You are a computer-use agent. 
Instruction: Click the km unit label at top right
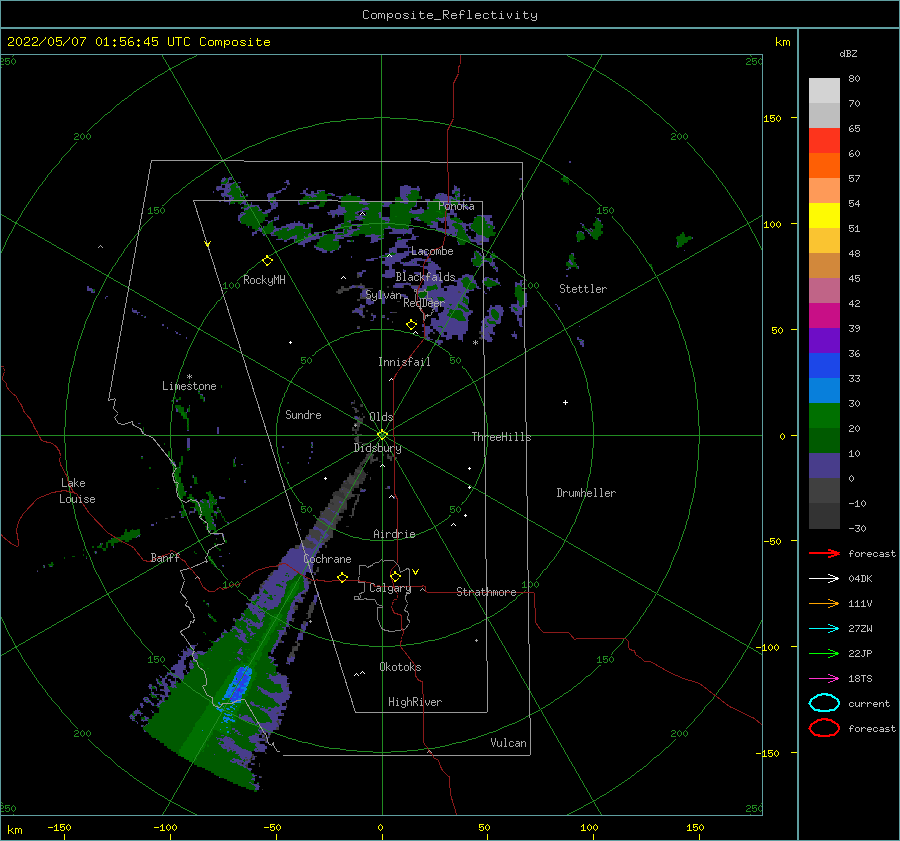(x=782, y=42)
